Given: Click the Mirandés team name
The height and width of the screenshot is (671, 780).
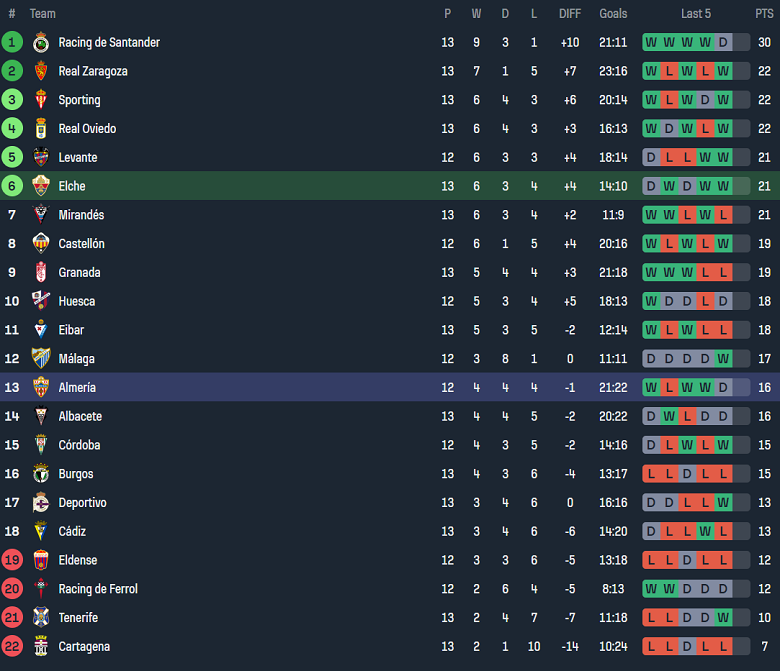Looking at the screenshot, I should tap(81, 215).
